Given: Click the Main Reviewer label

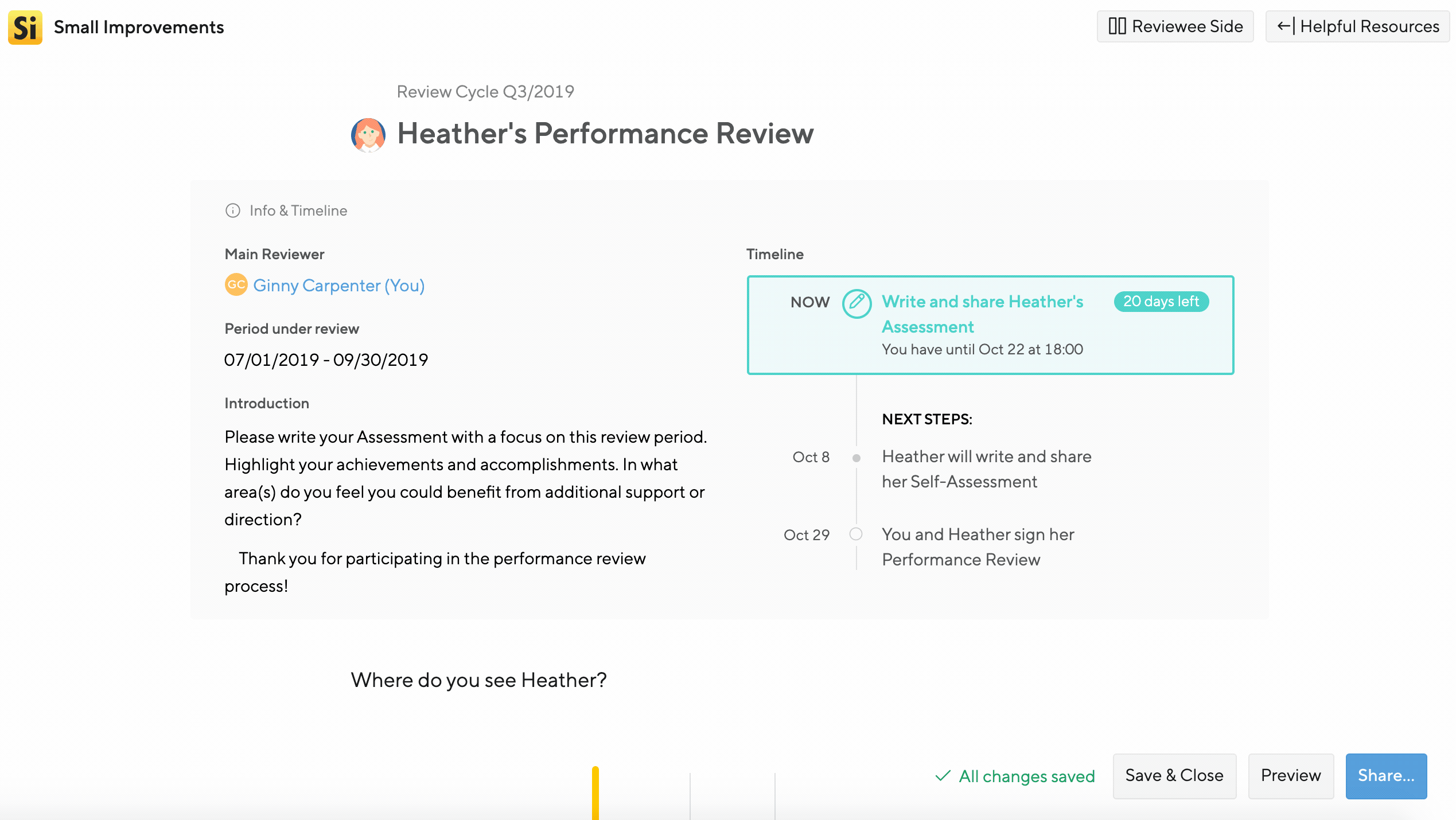Looking at the screenshot, I should (274, 254).
